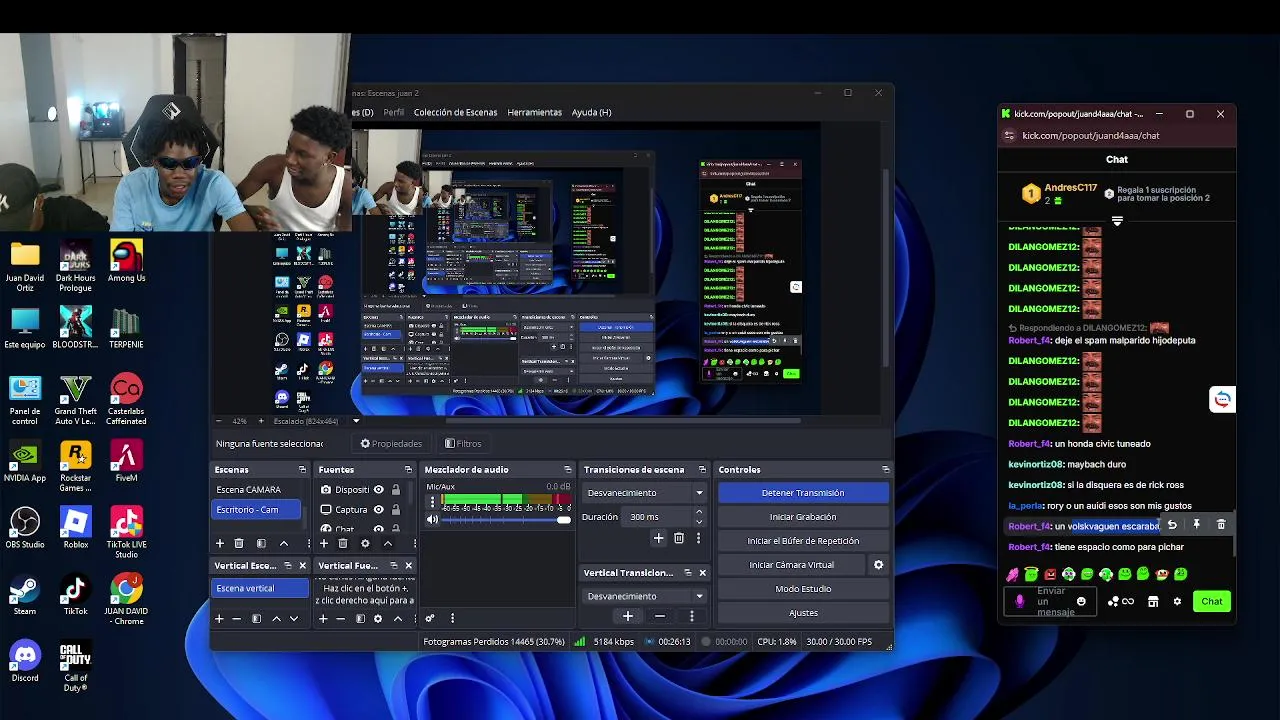
Task: Click Iniciar Grabación button
Action: pos(803,517)
